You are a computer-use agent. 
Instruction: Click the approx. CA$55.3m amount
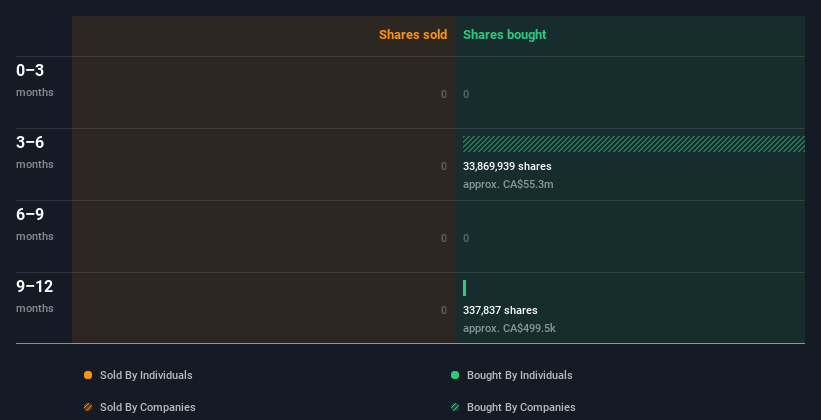click(x=508, y=184)
